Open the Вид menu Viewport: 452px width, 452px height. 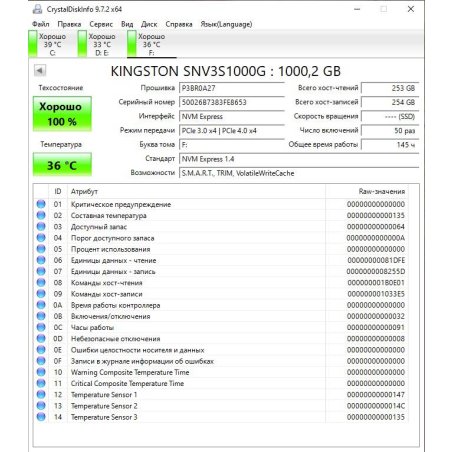pyautogui.click(x=127, y=24)
